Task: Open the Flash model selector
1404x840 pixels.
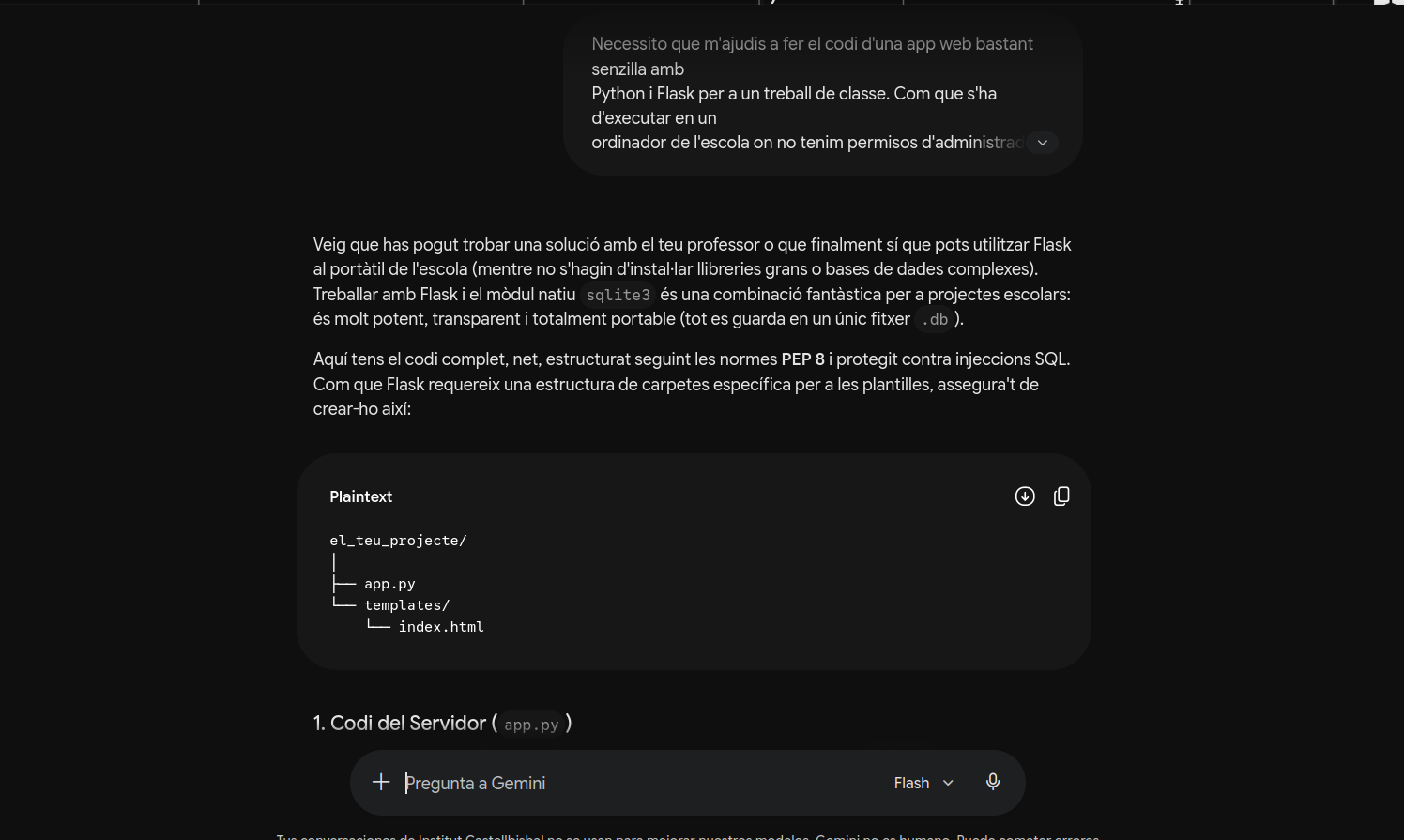Action: pyautogui.click(x=923, y=783)
